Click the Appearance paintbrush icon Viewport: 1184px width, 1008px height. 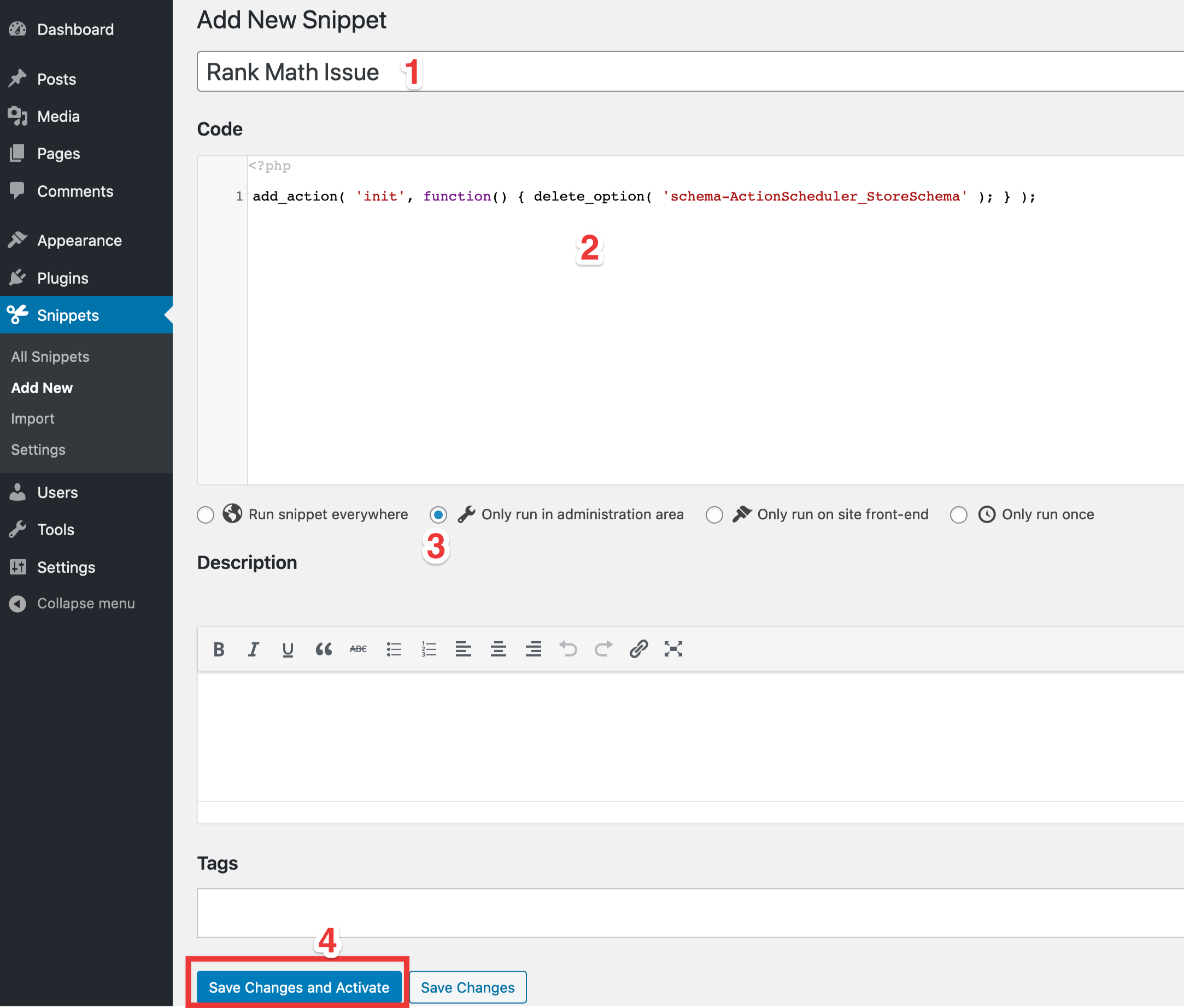tap(17, 240)
